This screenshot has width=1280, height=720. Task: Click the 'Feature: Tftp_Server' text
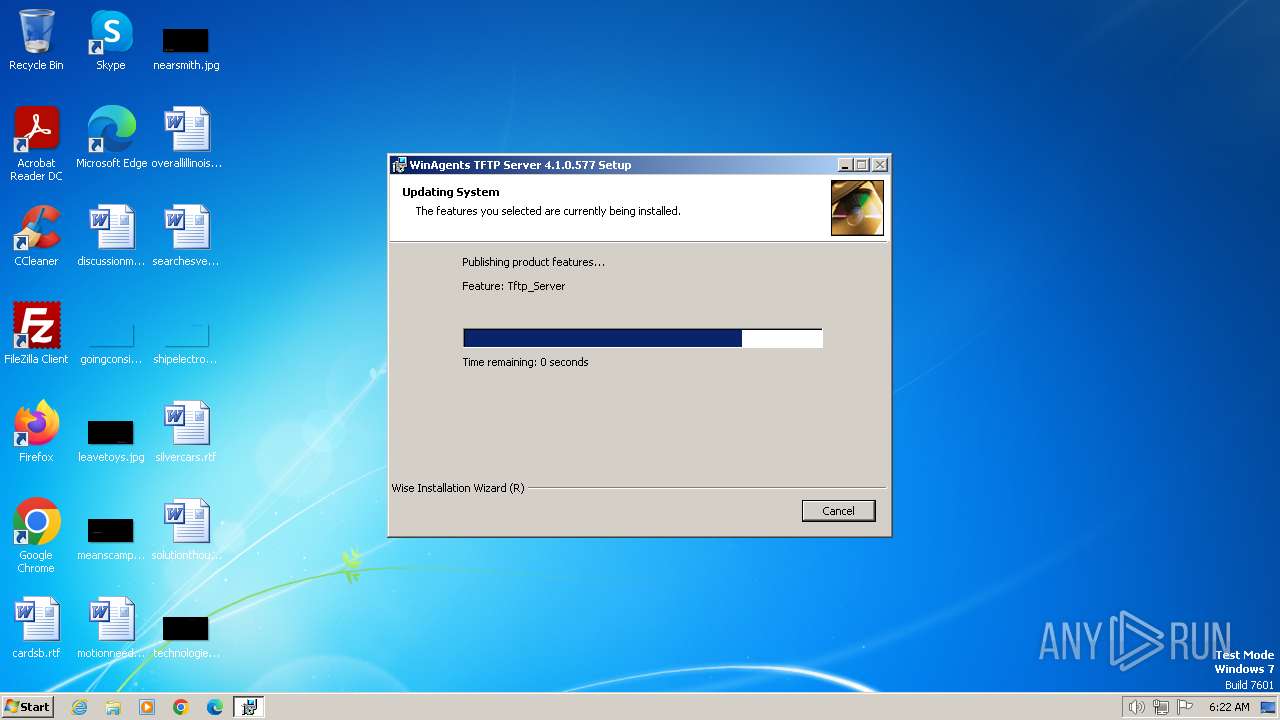(x=514, y=286)
